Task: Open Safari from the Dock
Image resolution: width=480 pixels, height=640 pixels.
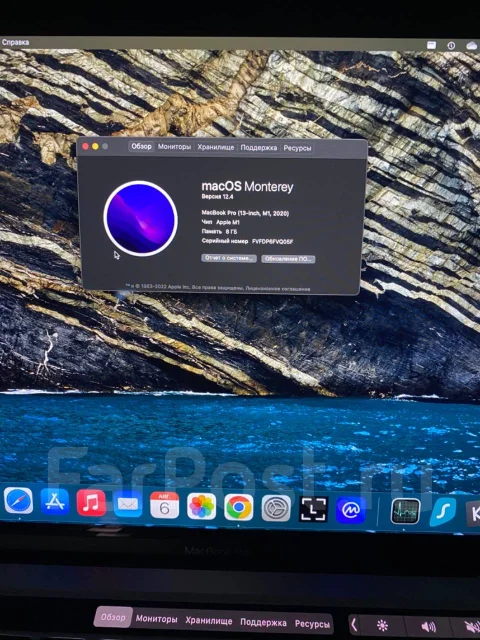Action: (18, 501)
